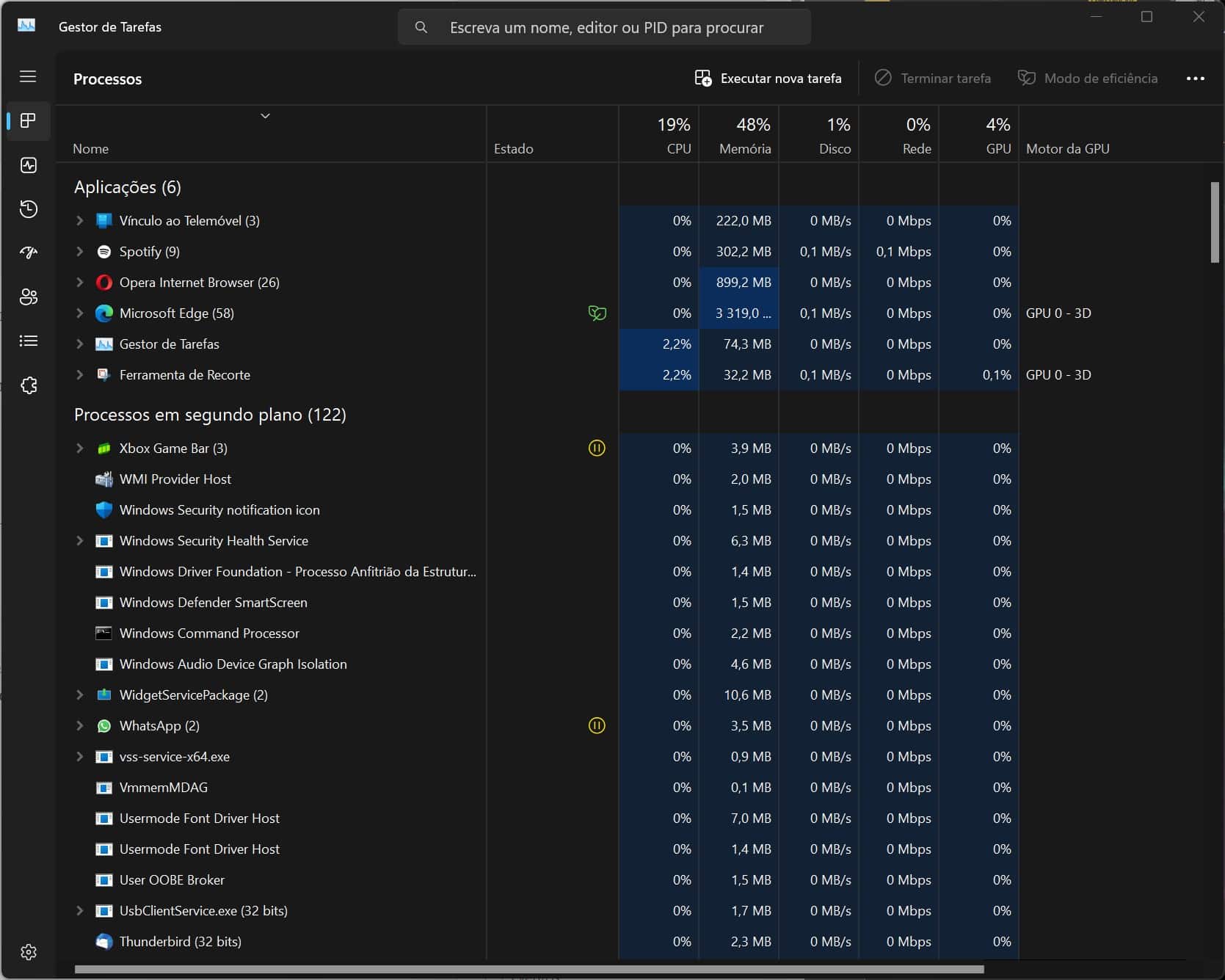Open the hamburger navigation menu
The height and width of the screenshot is (980, 1225).
[x=28, y=76]
